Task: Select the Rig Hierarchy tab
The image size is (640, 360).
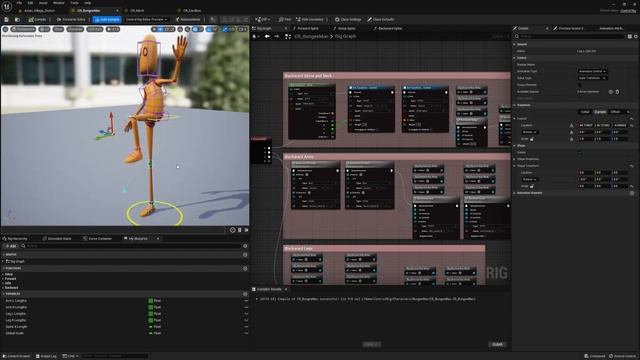Action: [16, 239]
